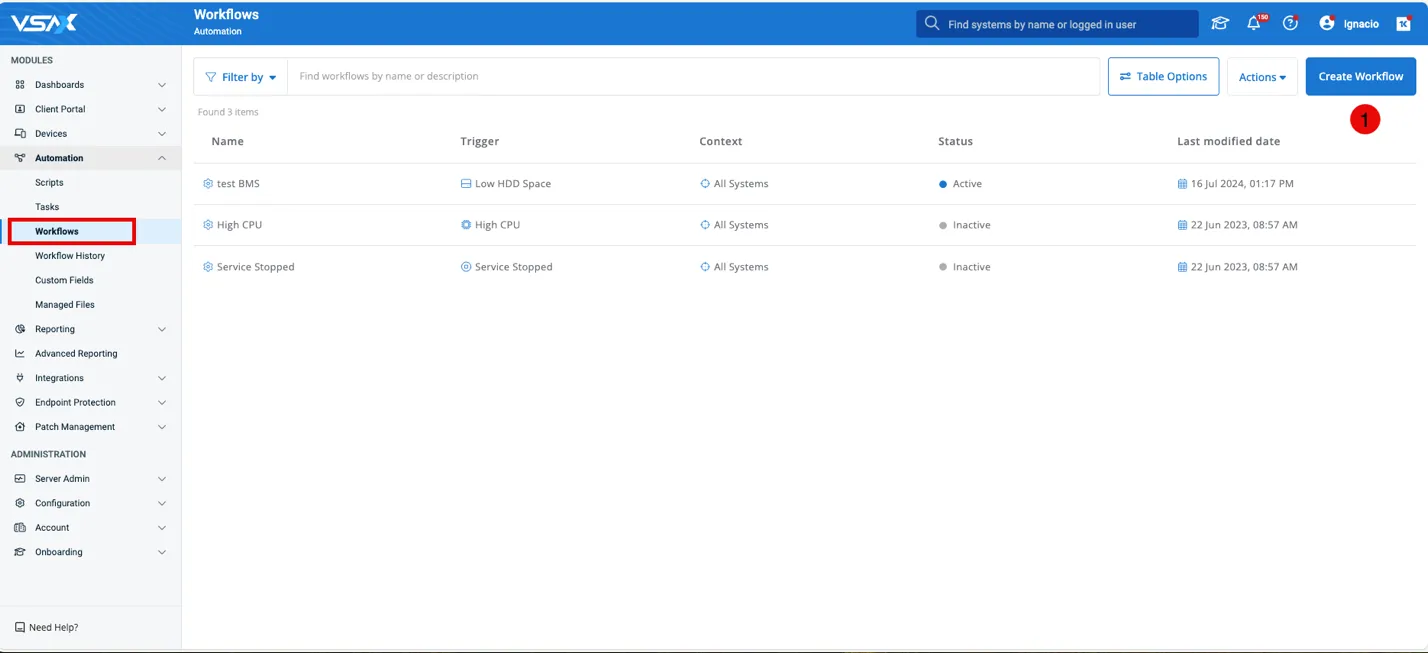1428x653 pixels.
Task: Open the Filter by dropdown
Action: [241, 77]
